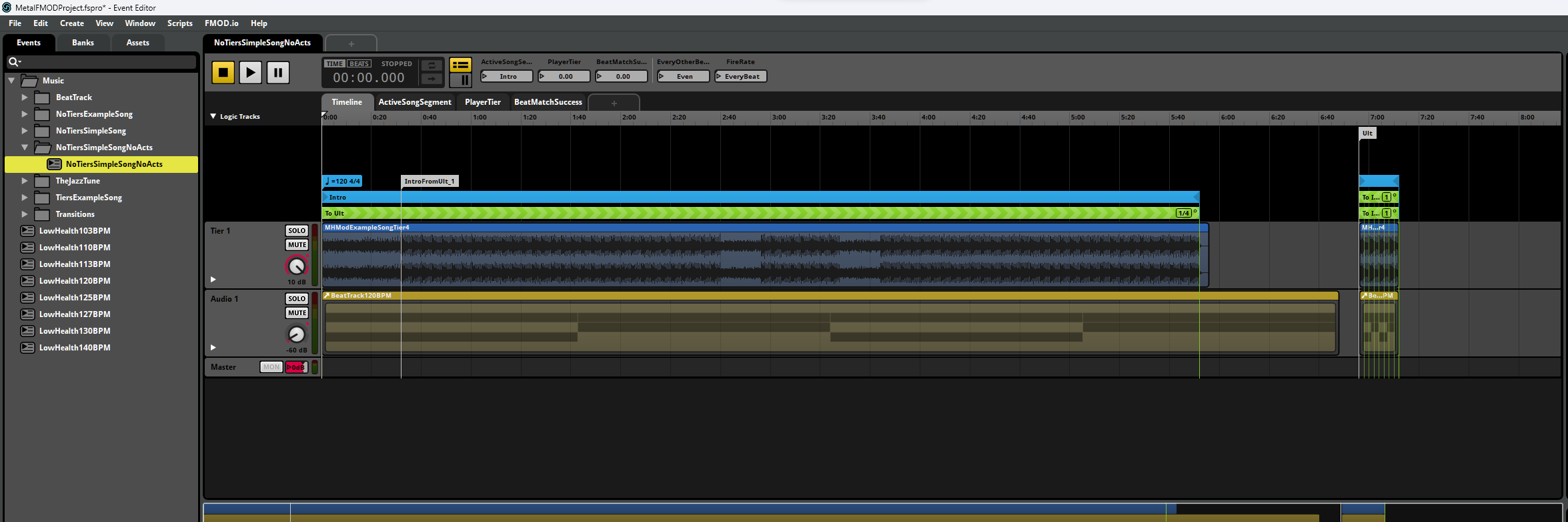The image size is (1568, 522).
Task: Adjust the PlayerTier 0.00 value field
Action: (x=564, y=76)
